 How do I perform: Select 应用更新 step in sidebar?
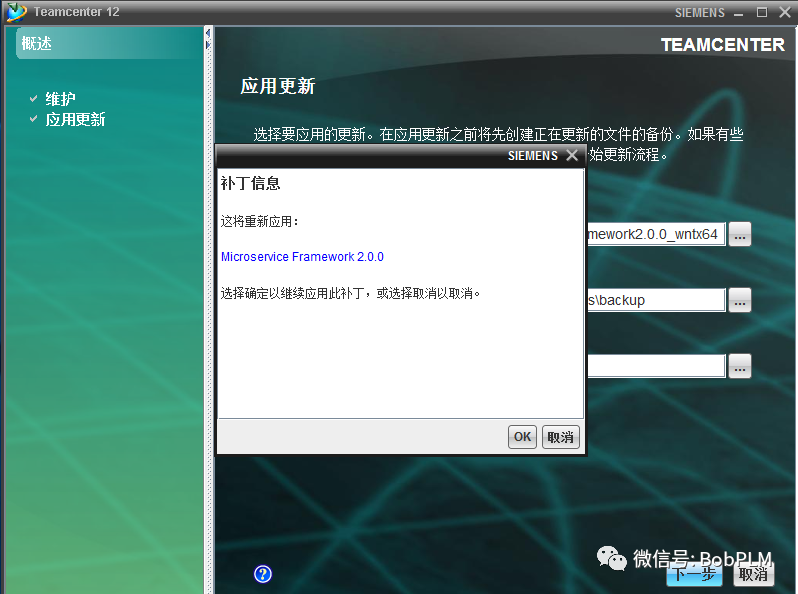coord(75,119)
